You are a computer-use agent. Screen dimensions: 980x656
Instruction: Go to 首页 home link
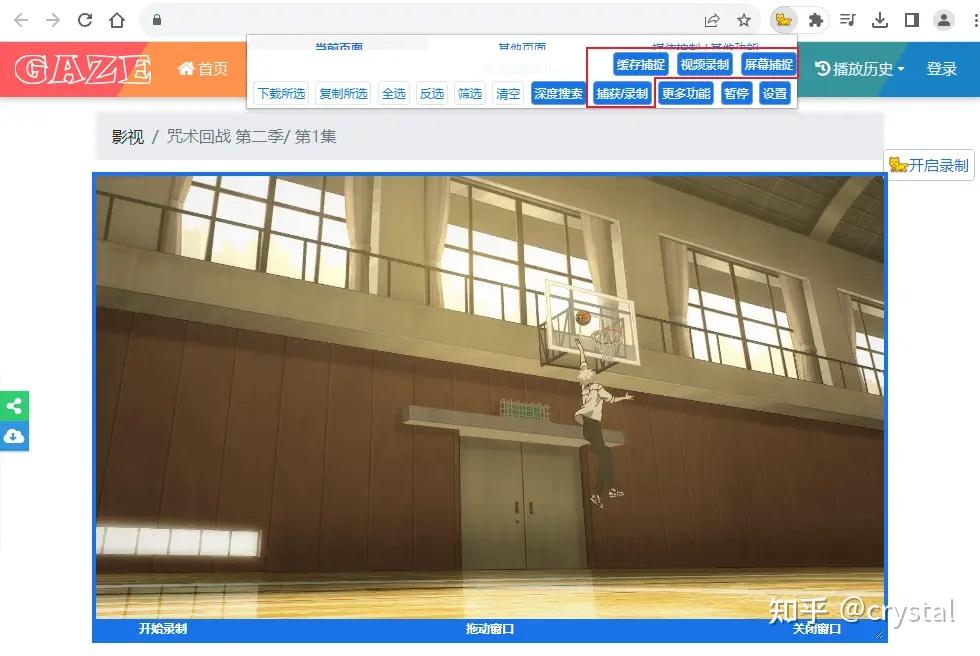point(203,69)
